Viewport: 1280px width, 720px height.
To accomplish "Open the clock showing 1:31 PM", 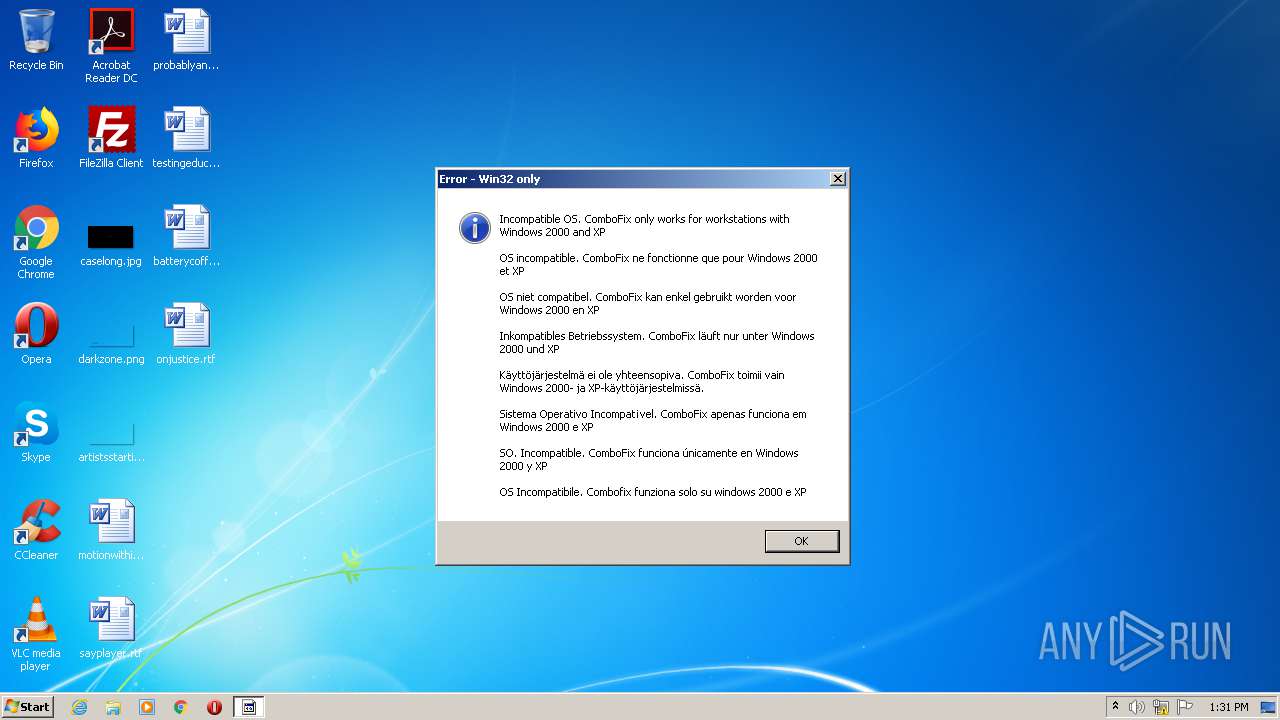I will coord(1229,707).
